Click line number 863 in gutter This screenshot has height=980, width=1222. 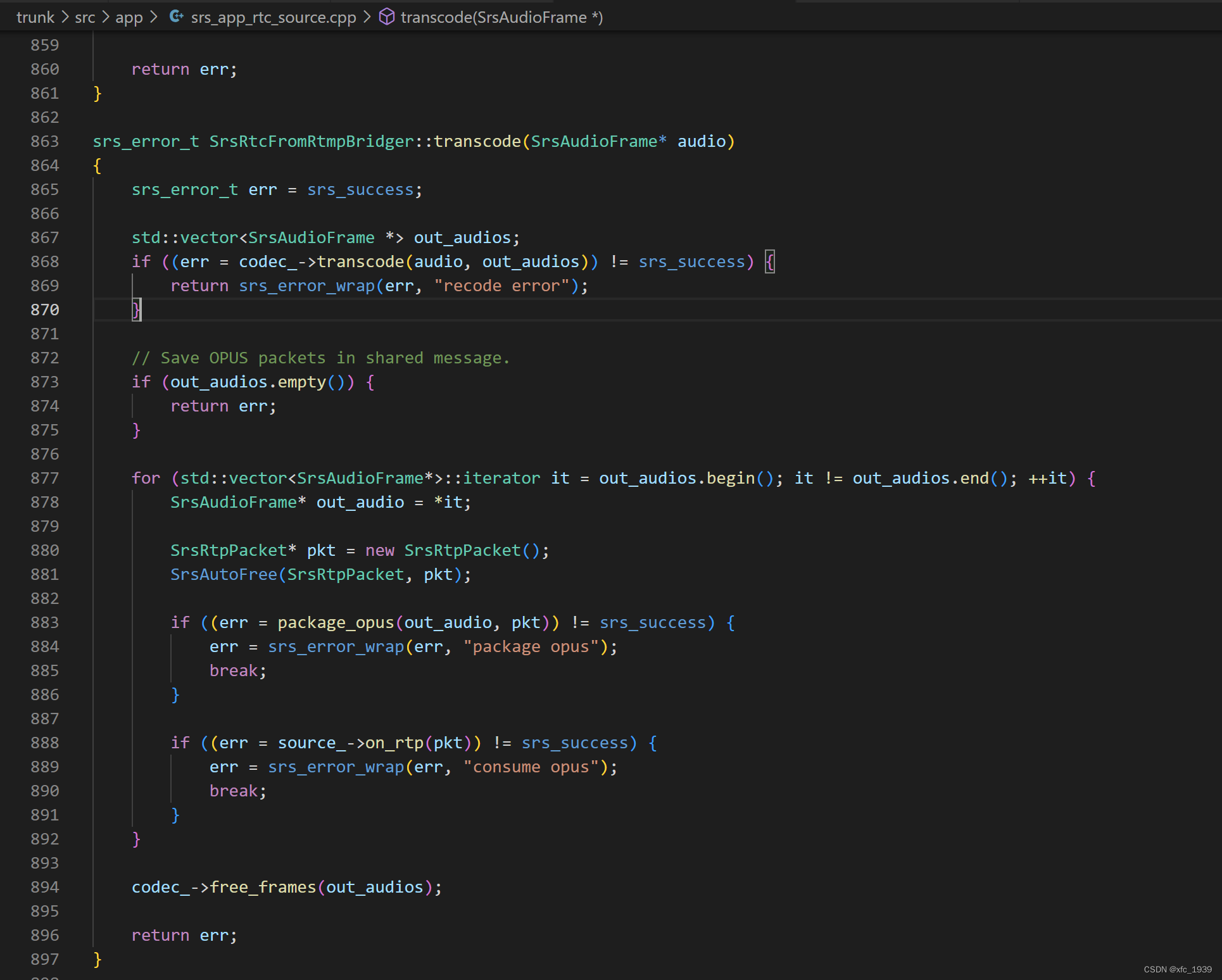tap(44, 141)
